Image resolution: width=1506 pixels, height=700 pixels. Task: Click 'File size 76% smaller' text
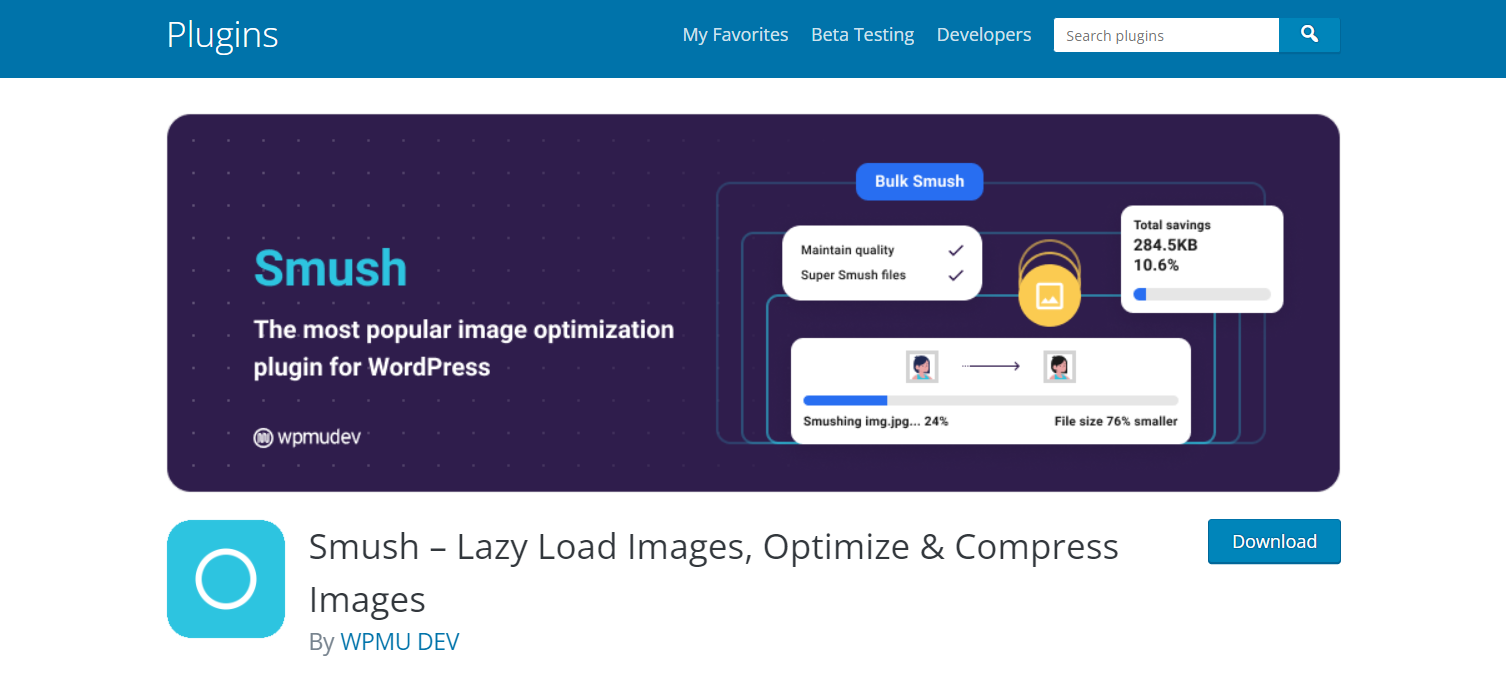click(1116, 421)
